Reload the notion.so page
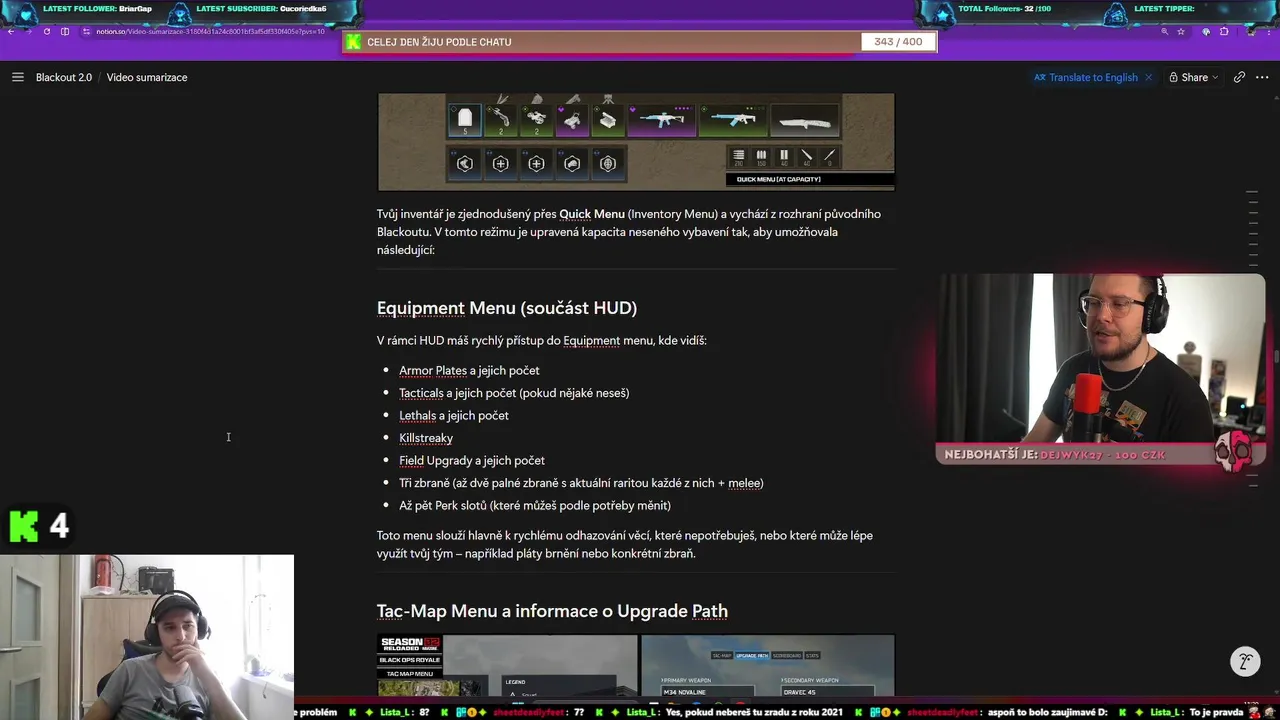The height and width of the screenshot is (720, 1280). tap(47, 32)
